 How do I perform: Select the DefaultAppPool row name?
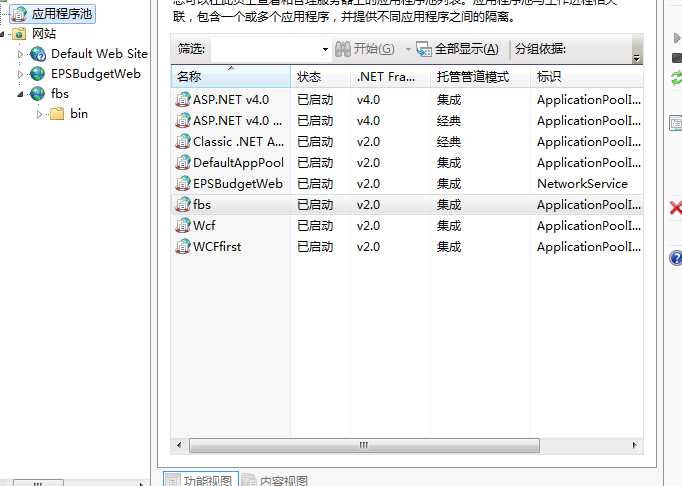click(x=238, y=163)
